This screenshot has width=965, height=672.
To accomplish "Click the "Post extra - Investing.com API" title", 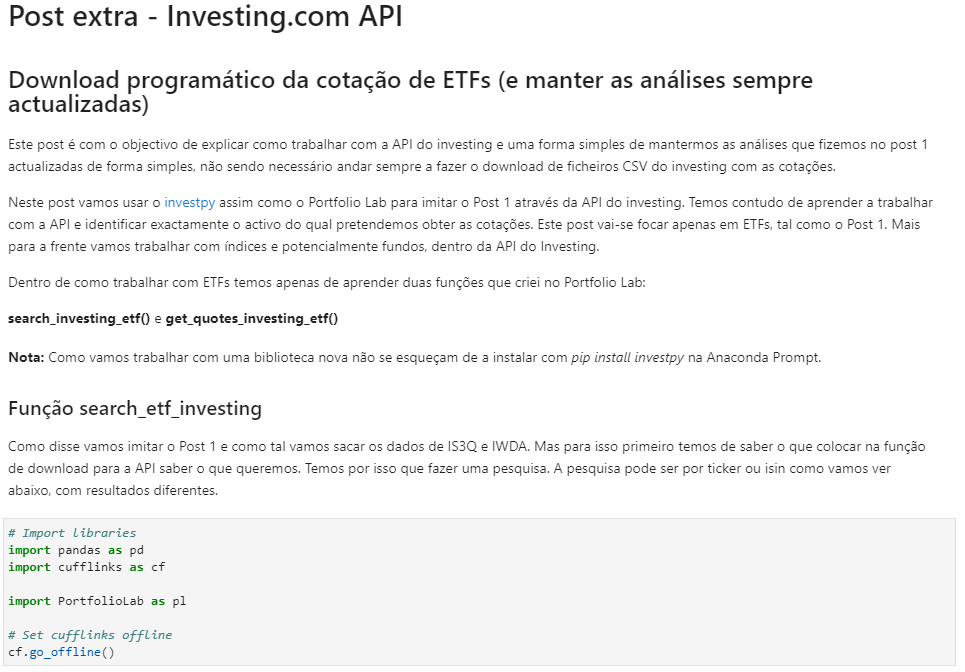I will click(205, 18).
